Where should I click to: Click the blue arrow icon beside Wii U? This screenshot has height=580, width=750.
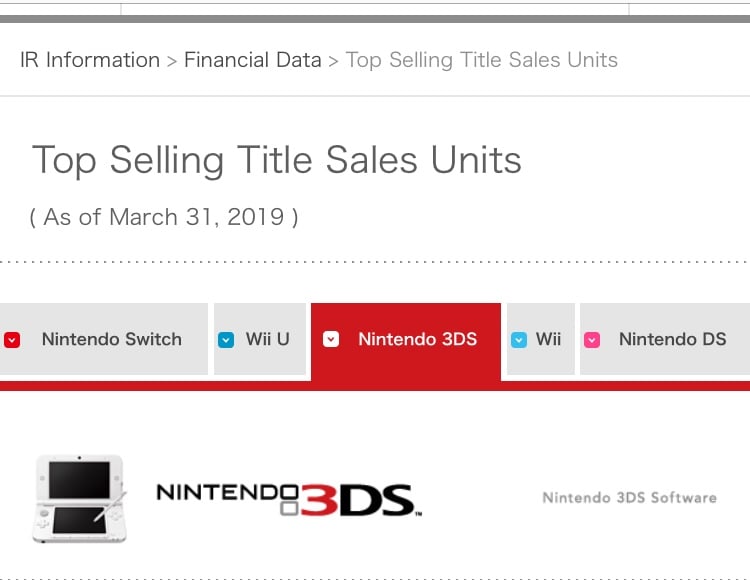coord(226,340)
